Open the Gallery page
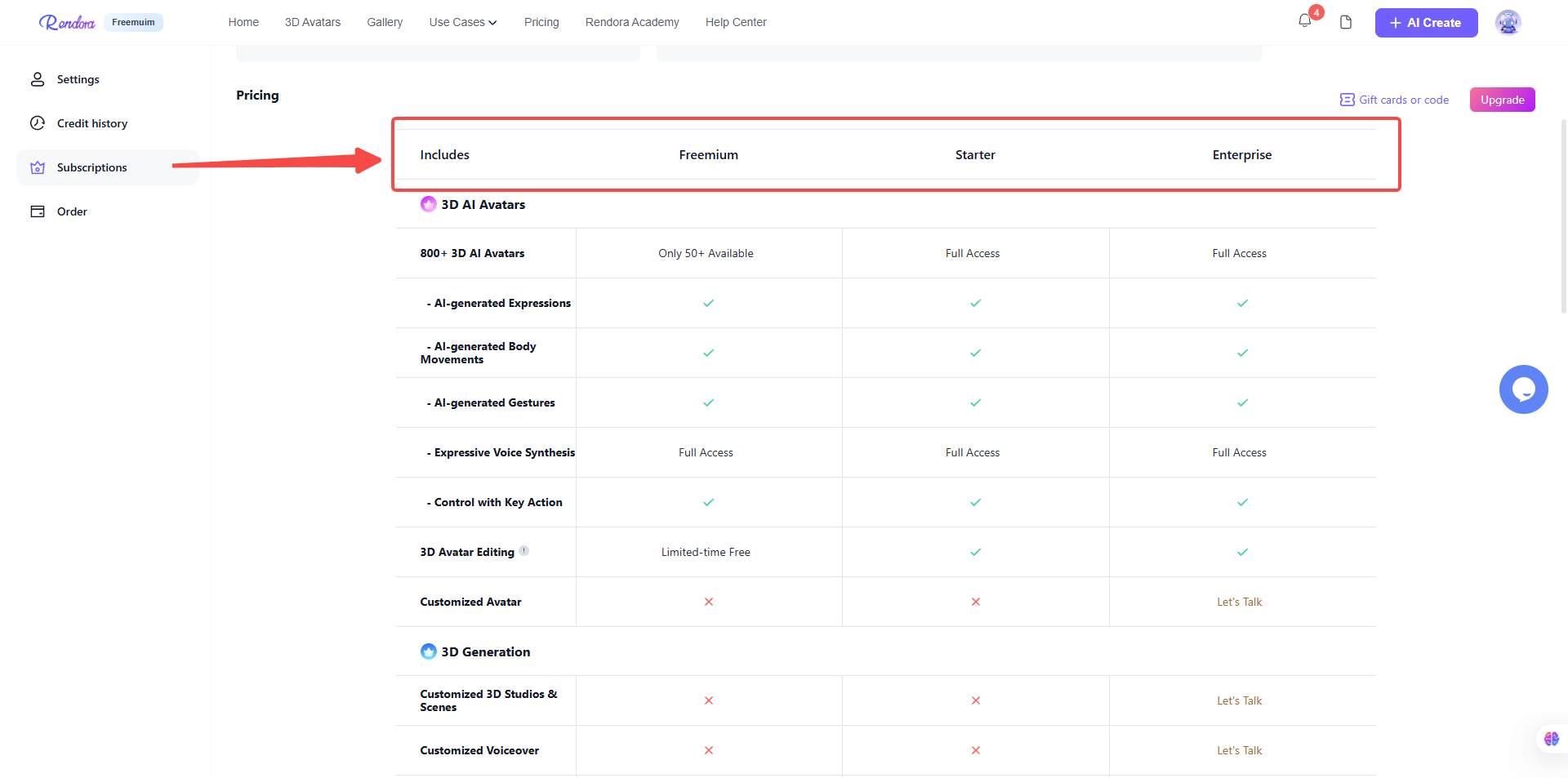Image resolution: width=1568 pixels, height=778 pixels. [x=385, y=22]
